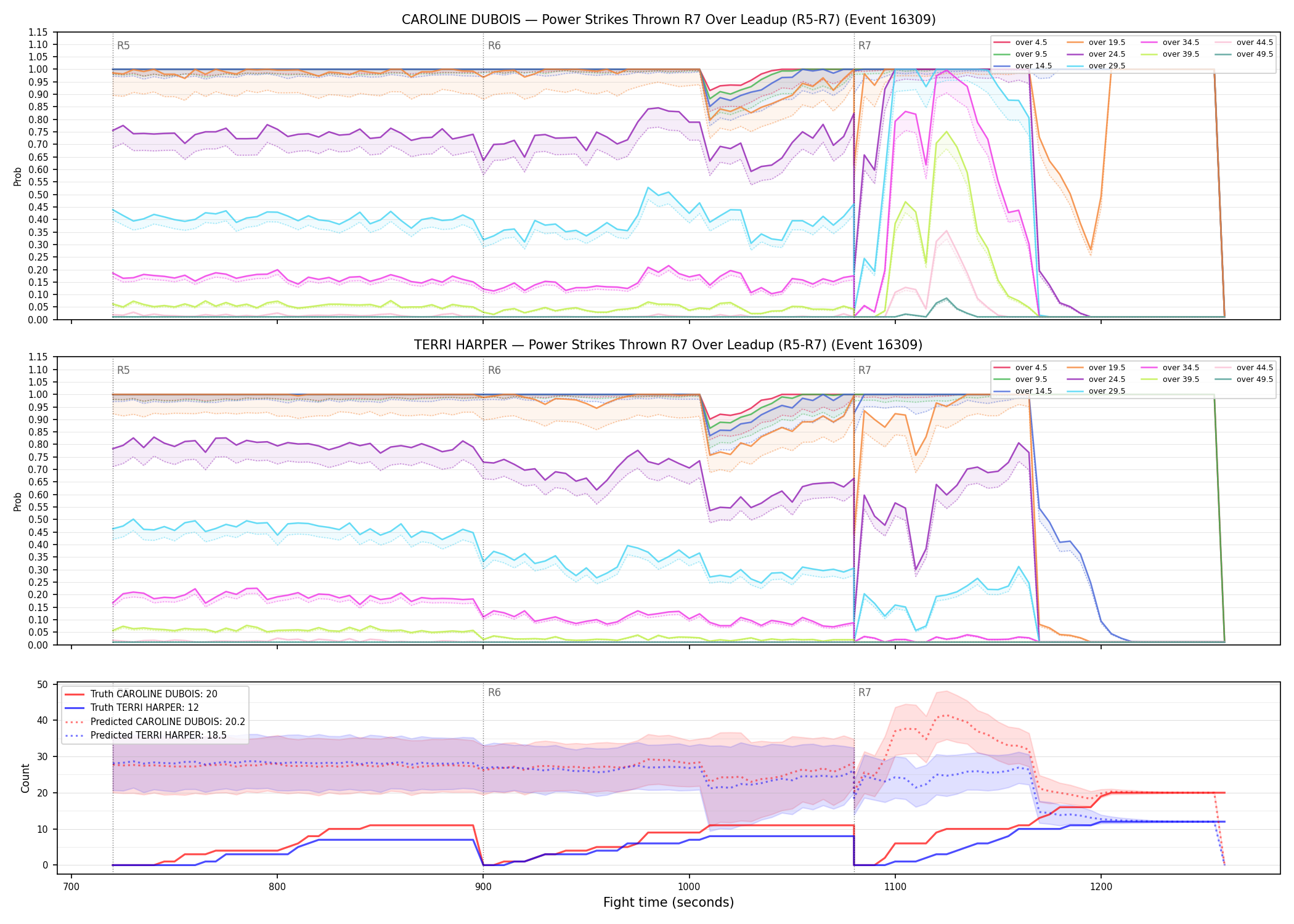1294x924 pixels.
Task: Click the 20 tick label on the Count axis
Action: point(43,793)
